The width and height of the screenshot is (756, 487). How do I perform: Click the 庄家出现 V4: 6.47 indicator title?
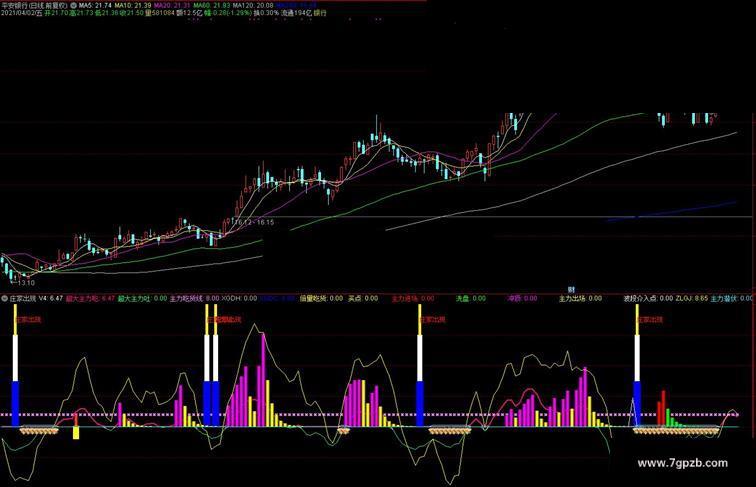(x=36, y=298)
